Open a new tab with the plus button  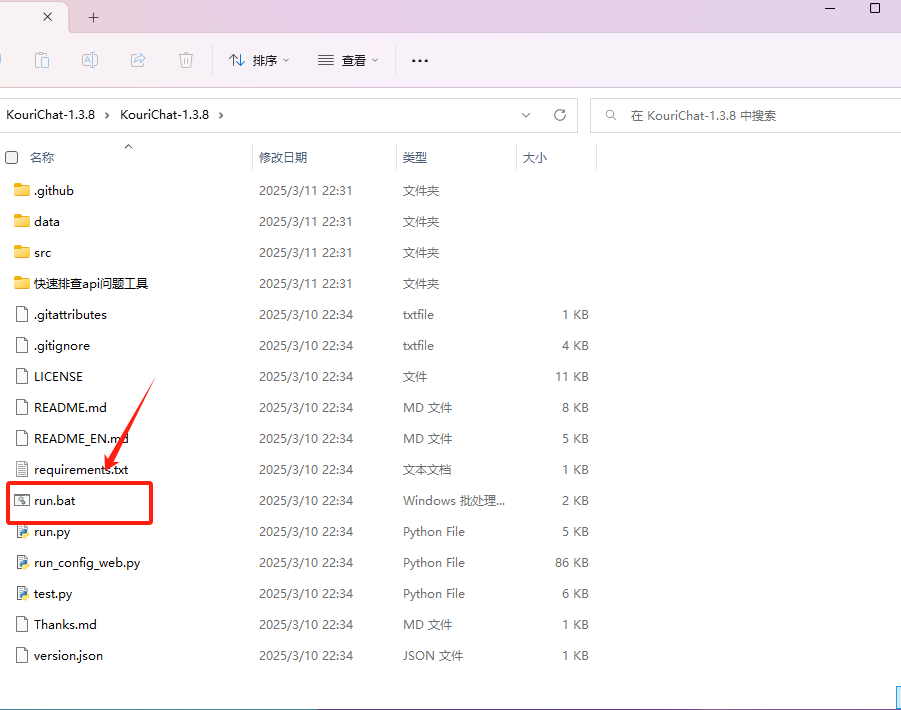[x=93, y=17]
